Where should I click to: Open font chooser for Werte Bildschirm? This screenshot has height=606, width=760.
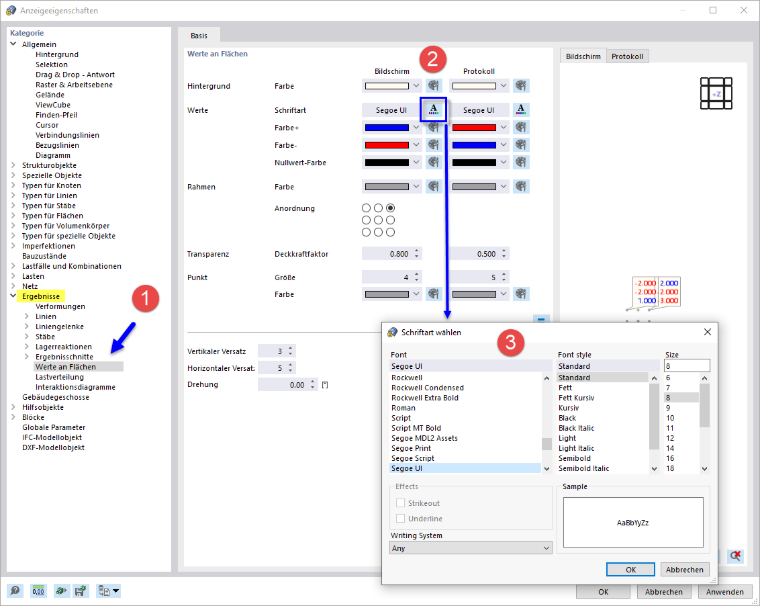point(433,110)
